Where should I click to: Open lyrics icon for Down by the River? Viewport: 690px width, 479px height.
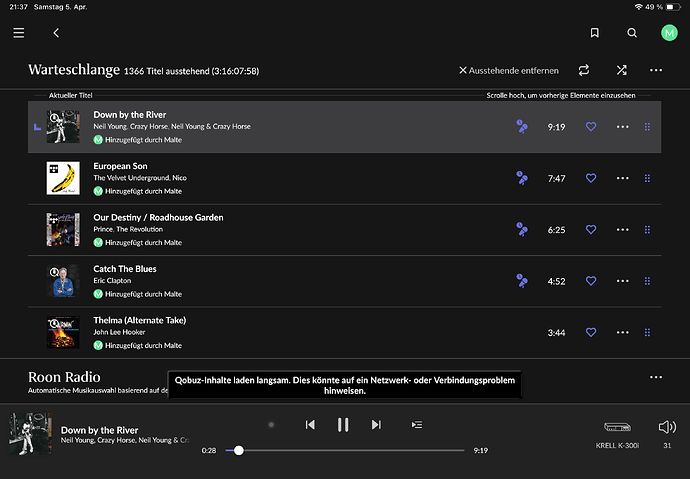point(521,127)
